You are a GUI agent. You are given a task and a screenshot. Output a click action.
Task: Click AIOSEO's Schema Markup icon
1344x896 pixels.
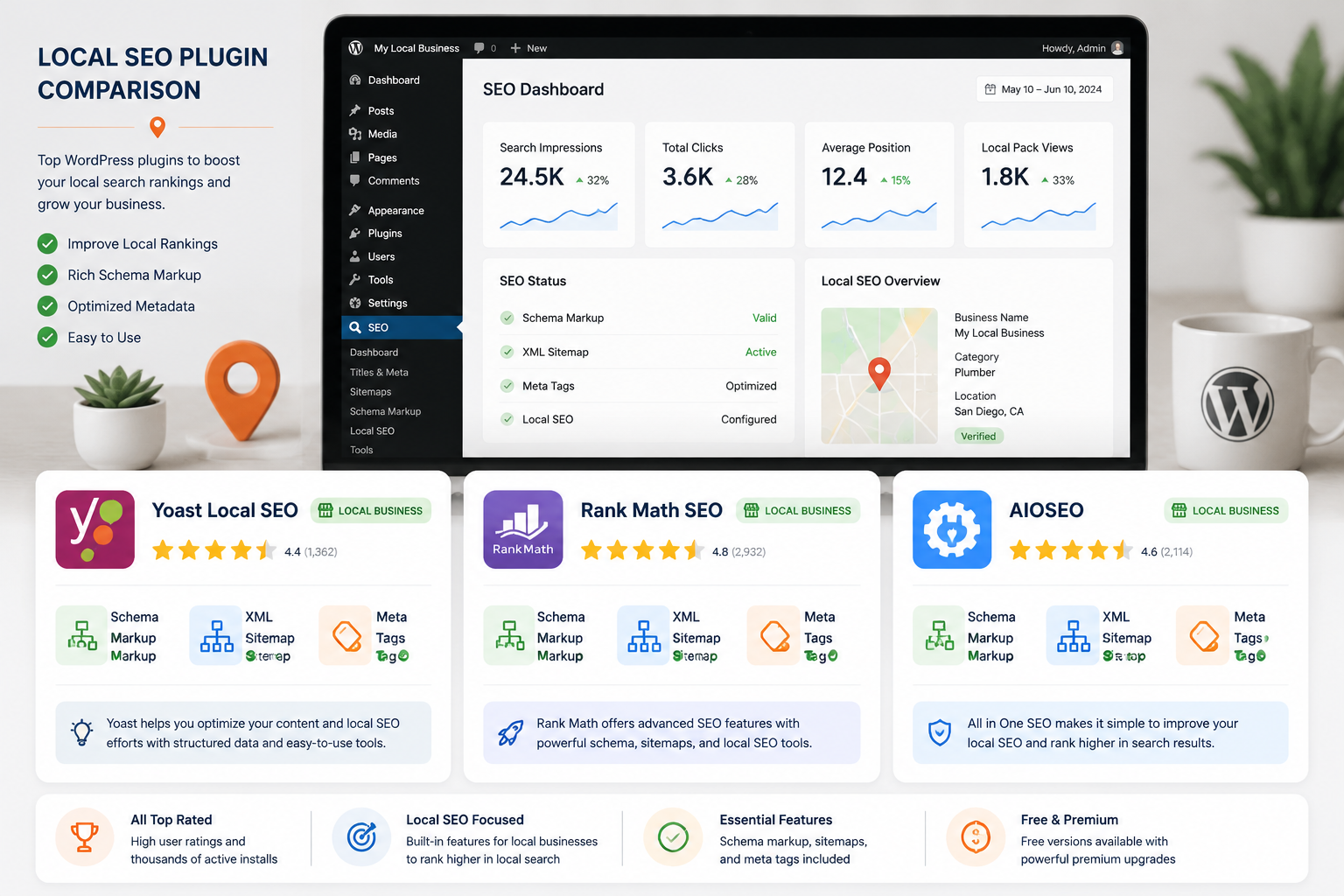tap(940, 635)
